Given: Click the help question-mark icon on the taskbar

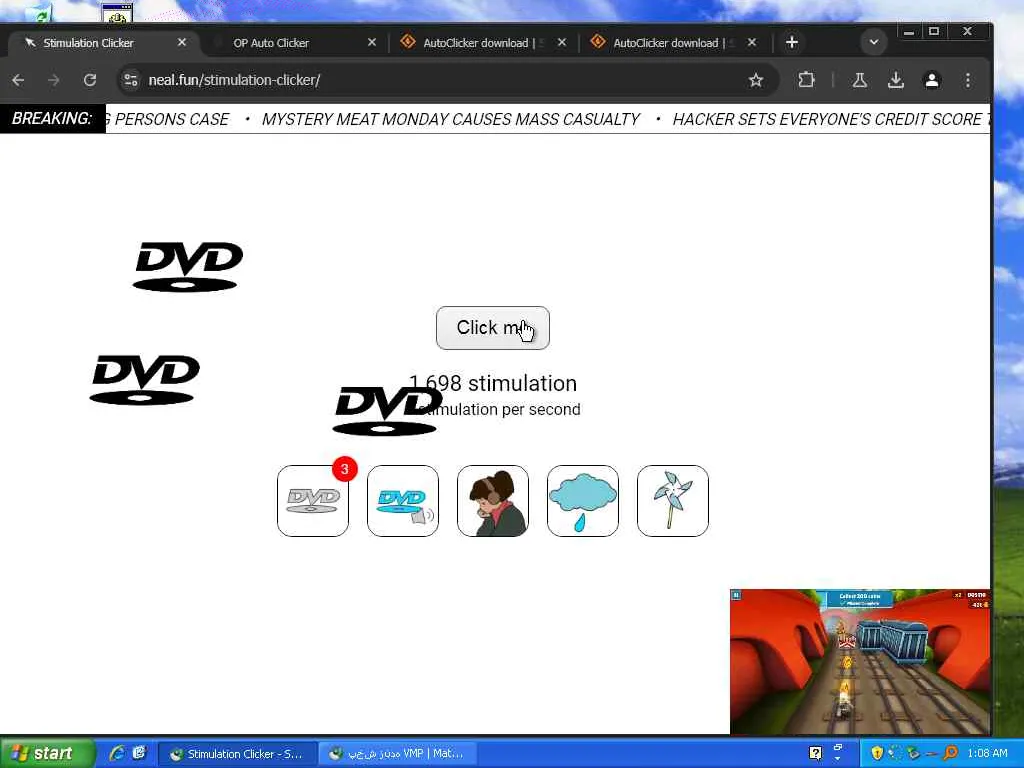Looking at the screenshot, I should coord(816,753).
